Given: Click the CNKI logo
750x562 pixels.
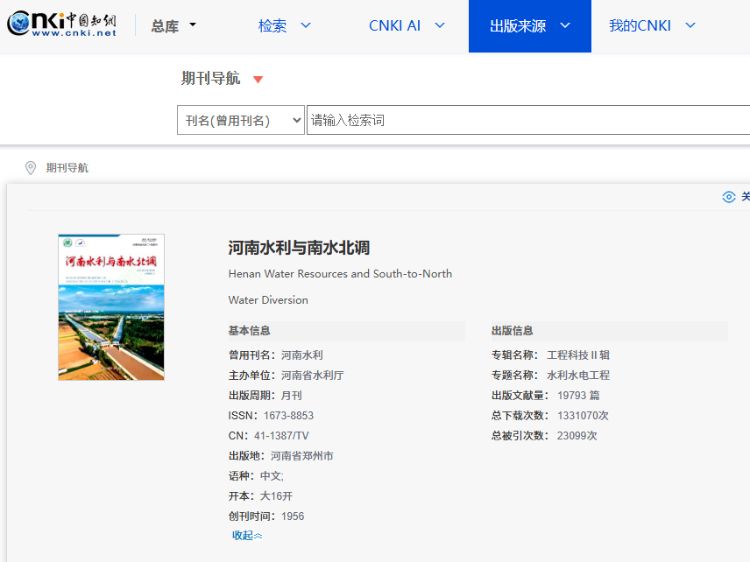Looking at the screenshot, I should pos(62,23).
